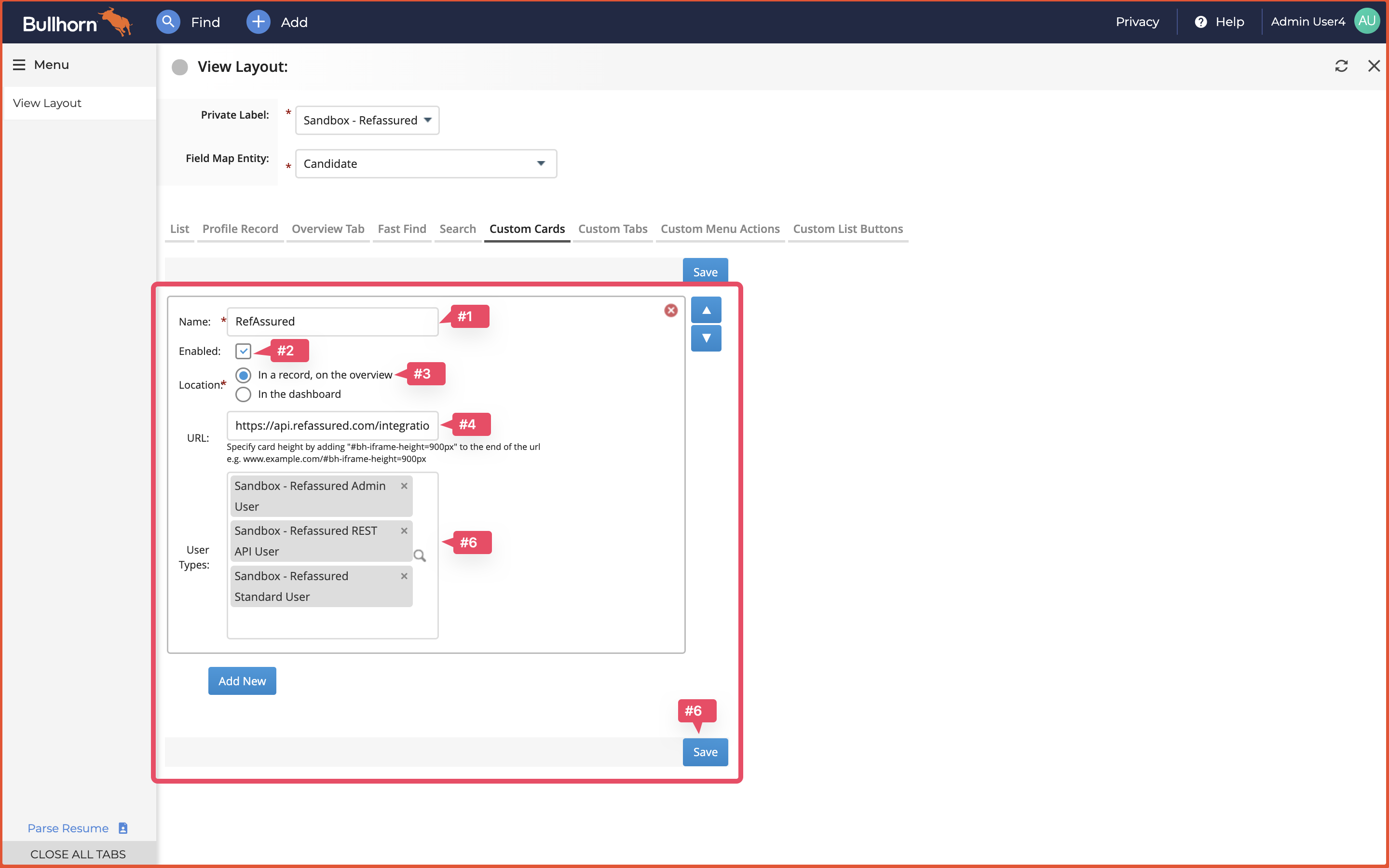Delete the RefAssured card via red X
1389x868 pixels.
pos(671,310)
